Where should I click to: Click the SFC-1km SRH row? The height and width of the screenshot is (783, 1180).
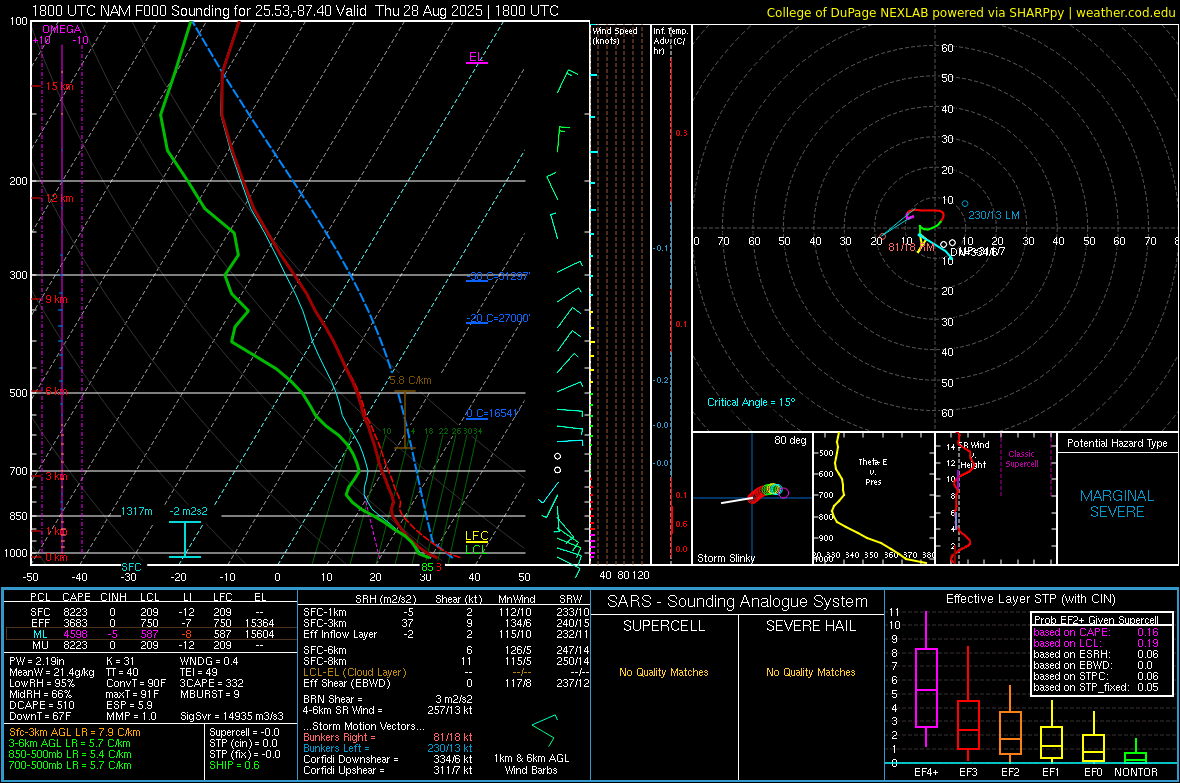(446, 612)
